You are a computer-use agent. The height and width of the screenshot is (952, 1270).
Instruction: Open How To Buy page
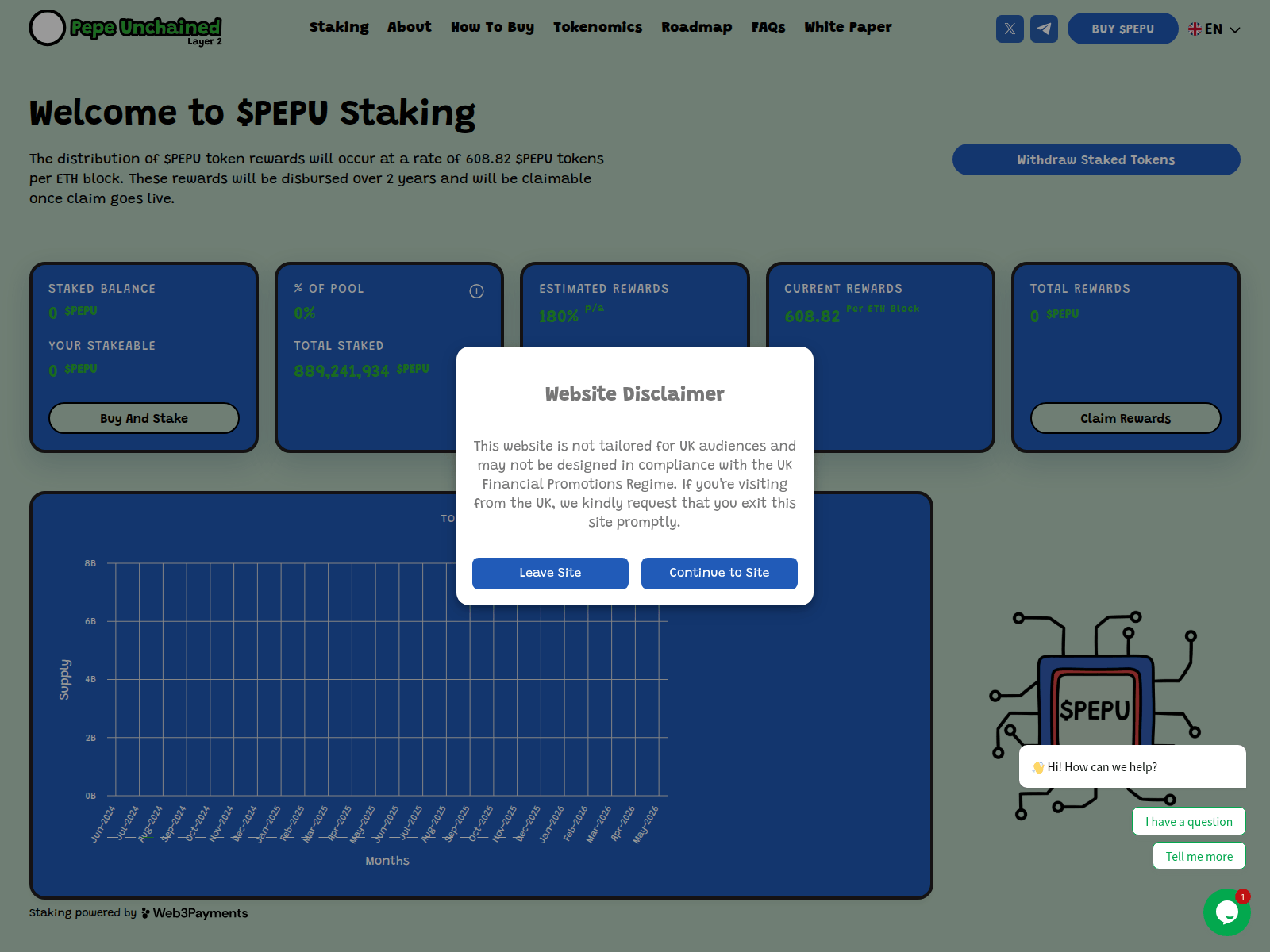(x=492, y=27)
